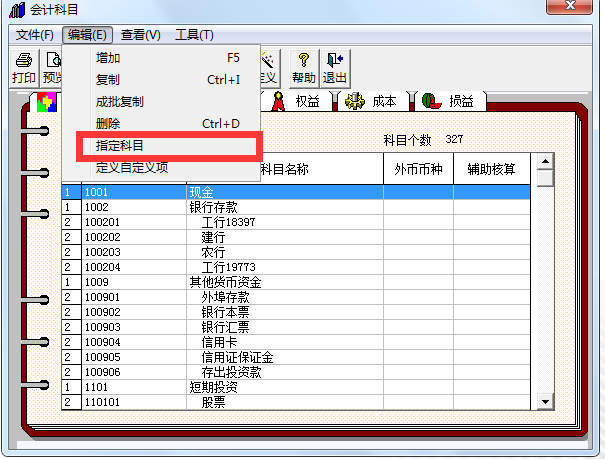Switch to the 损益 tab
The height and width of the screenshot is (459, 605).
point(450,102)
